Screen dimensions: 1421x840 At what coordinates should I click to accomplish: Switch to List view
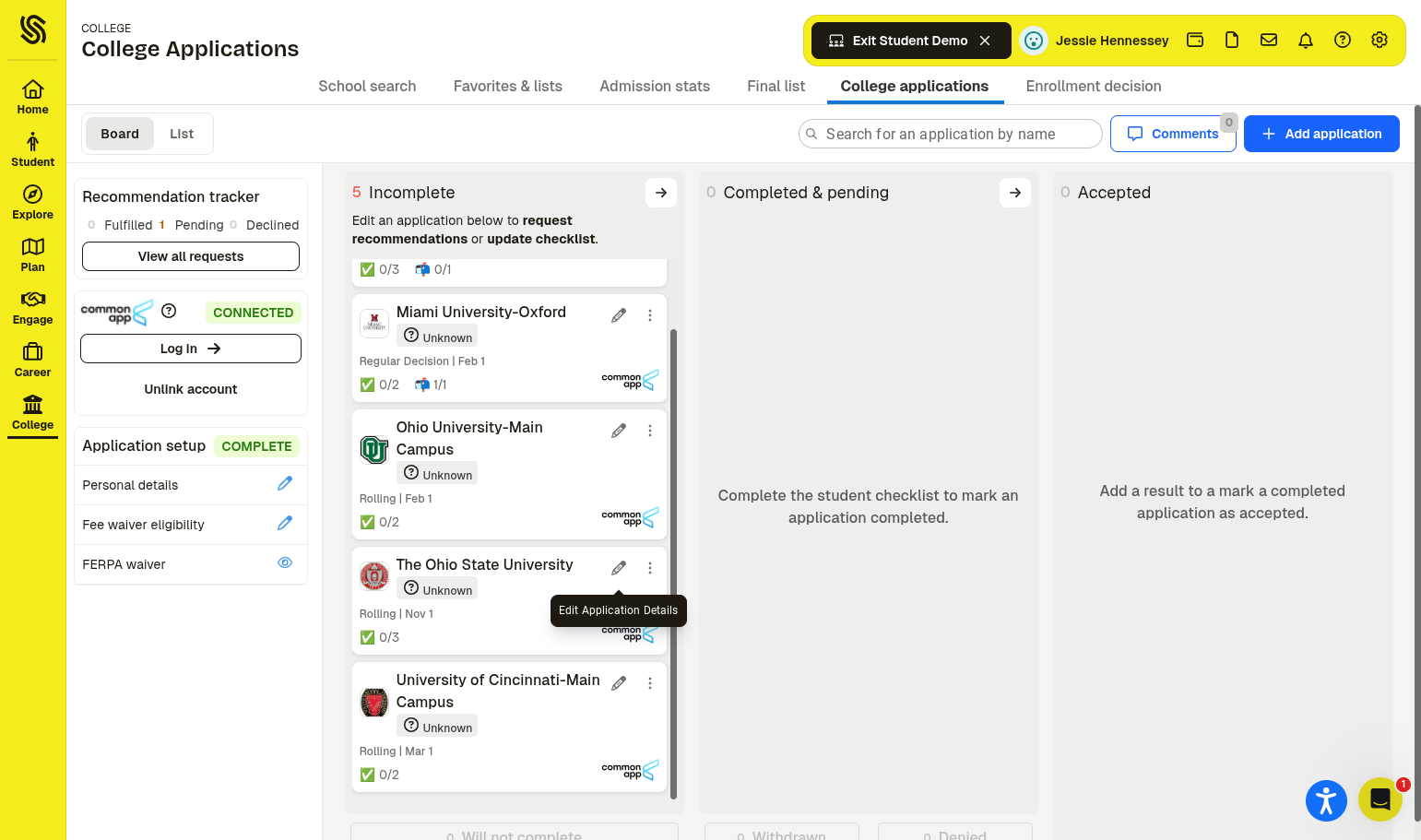[182, 134]
